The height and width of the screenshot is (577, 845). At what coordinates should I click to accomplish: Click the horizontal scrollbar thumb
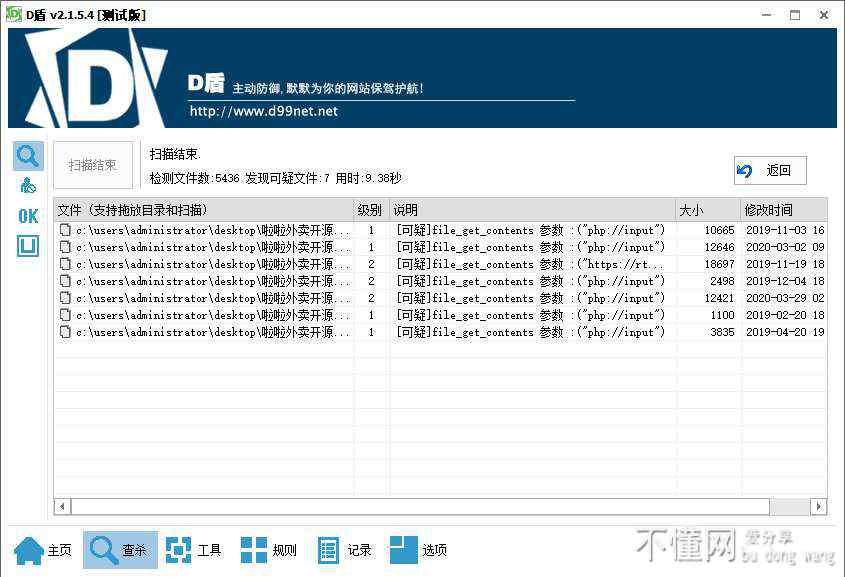point(420,506)
